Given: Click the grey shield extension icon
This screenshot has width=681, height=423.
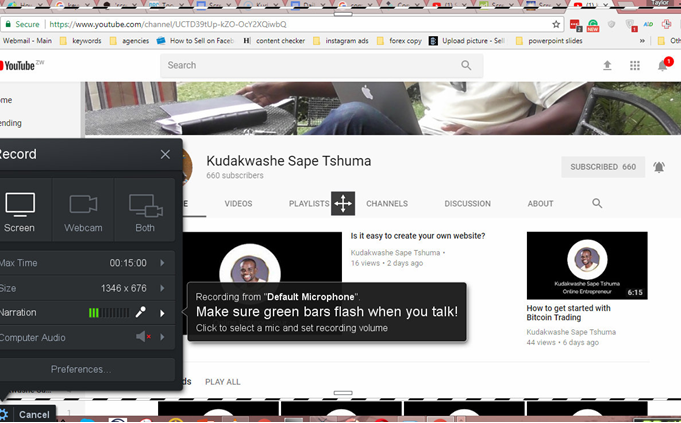Looking at the screenshot, I should pyautogui.click(x=612, y=24).
